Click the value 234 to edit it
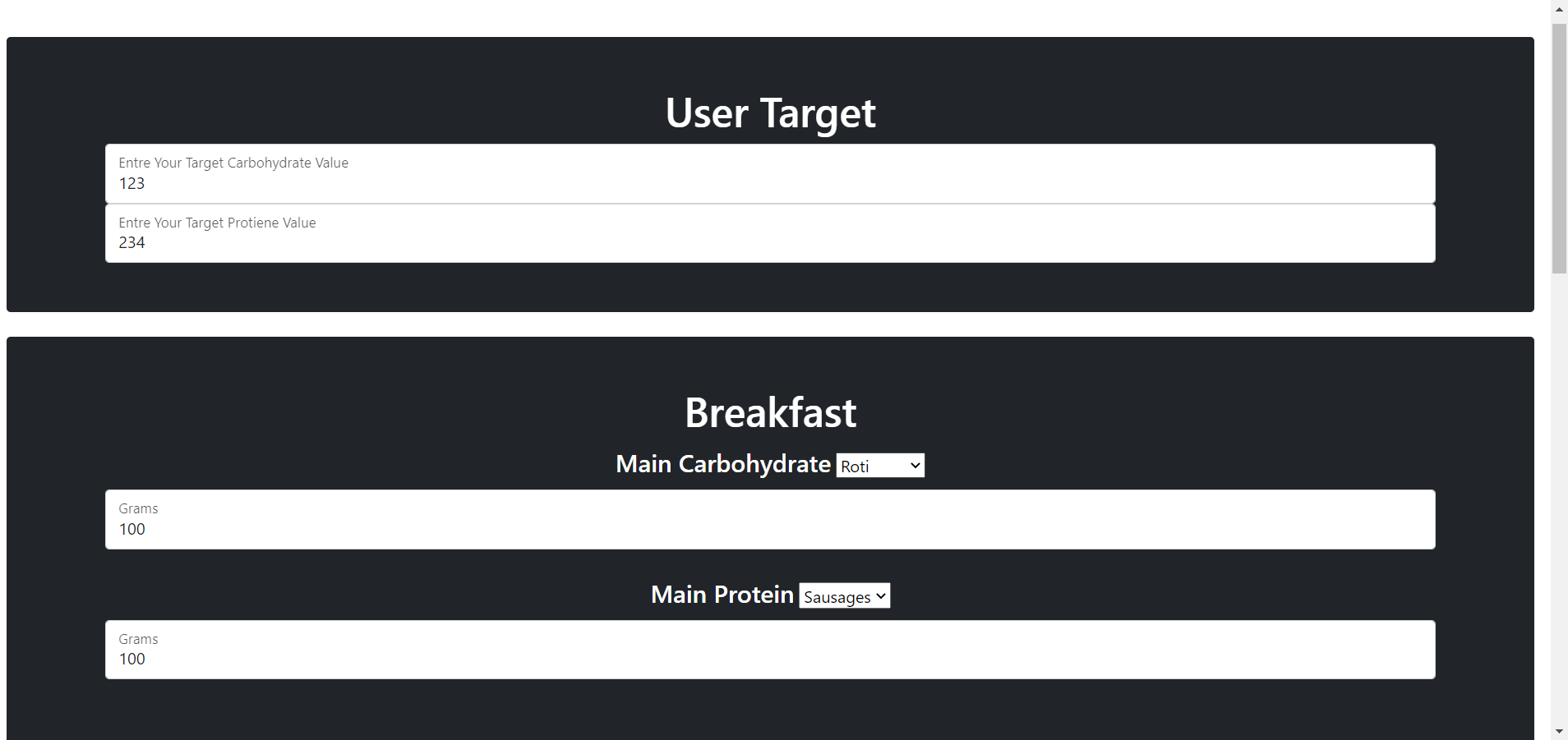 (x=131, y=241)
